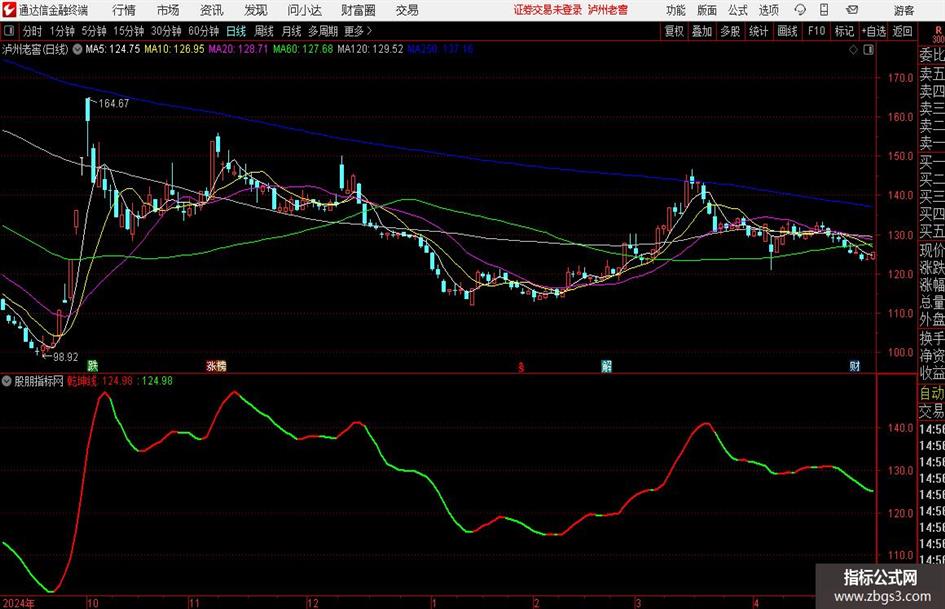Click the 164.67 high price label

pos(113,104)
